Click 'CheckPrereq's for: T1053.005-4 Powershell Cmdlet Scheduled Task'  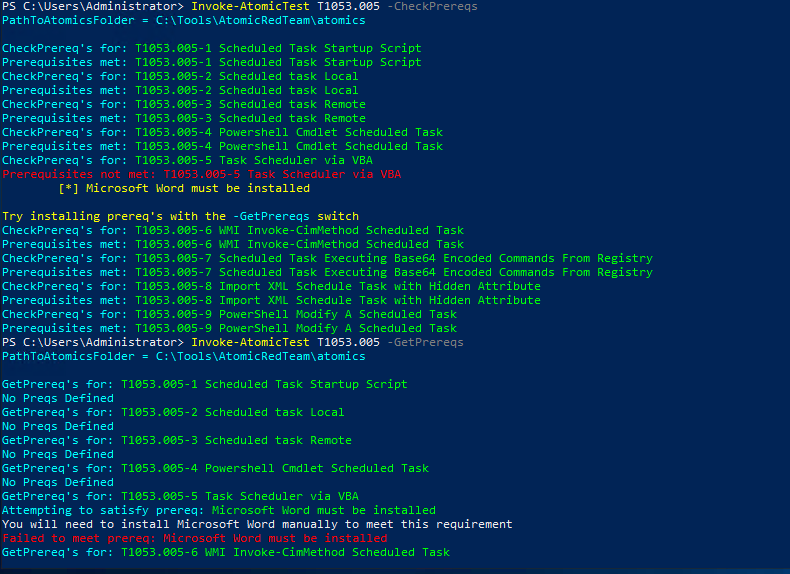pos(222,133)
